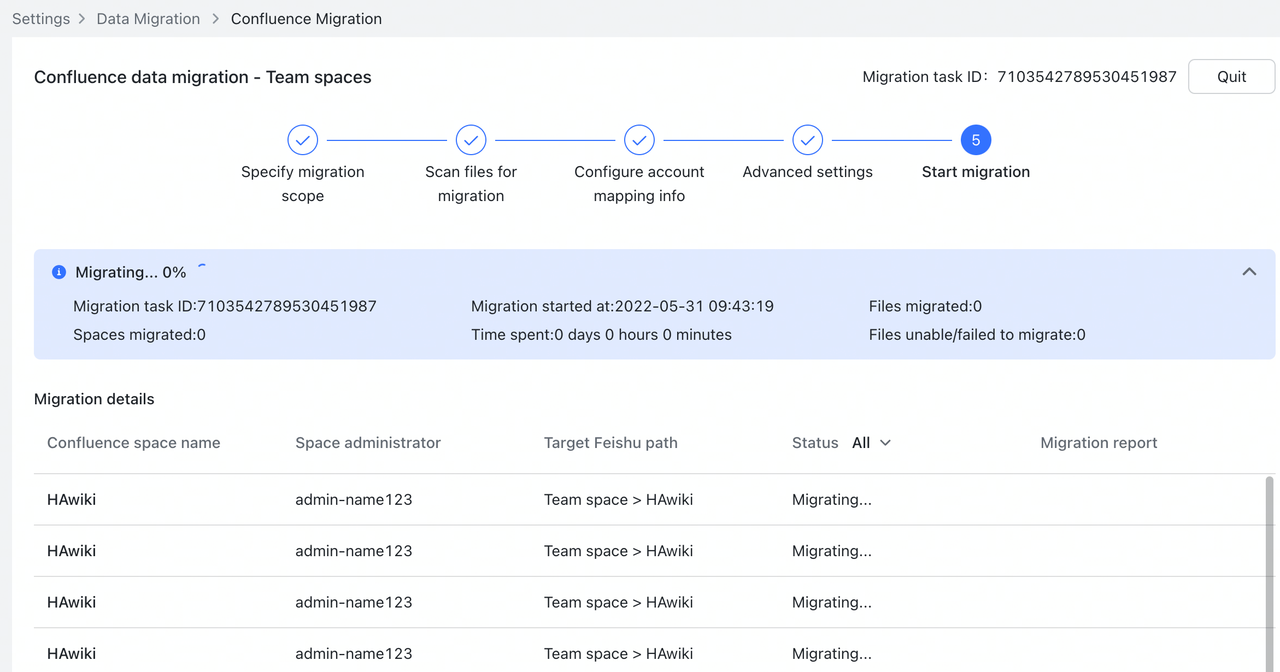Click the Migration report column header
The image size is (1280, 672).
(1098, 443)
